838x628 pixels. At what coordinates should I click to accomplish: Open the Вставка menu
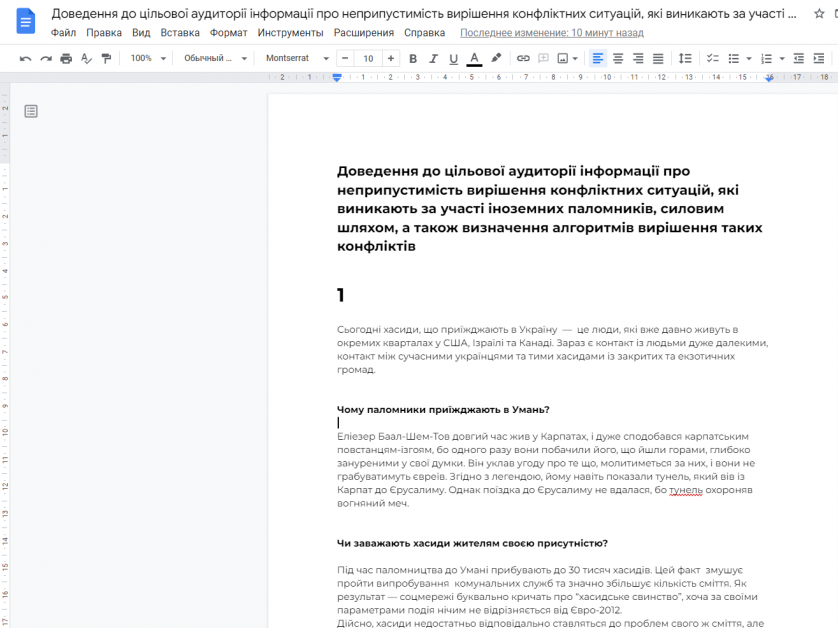180,33
